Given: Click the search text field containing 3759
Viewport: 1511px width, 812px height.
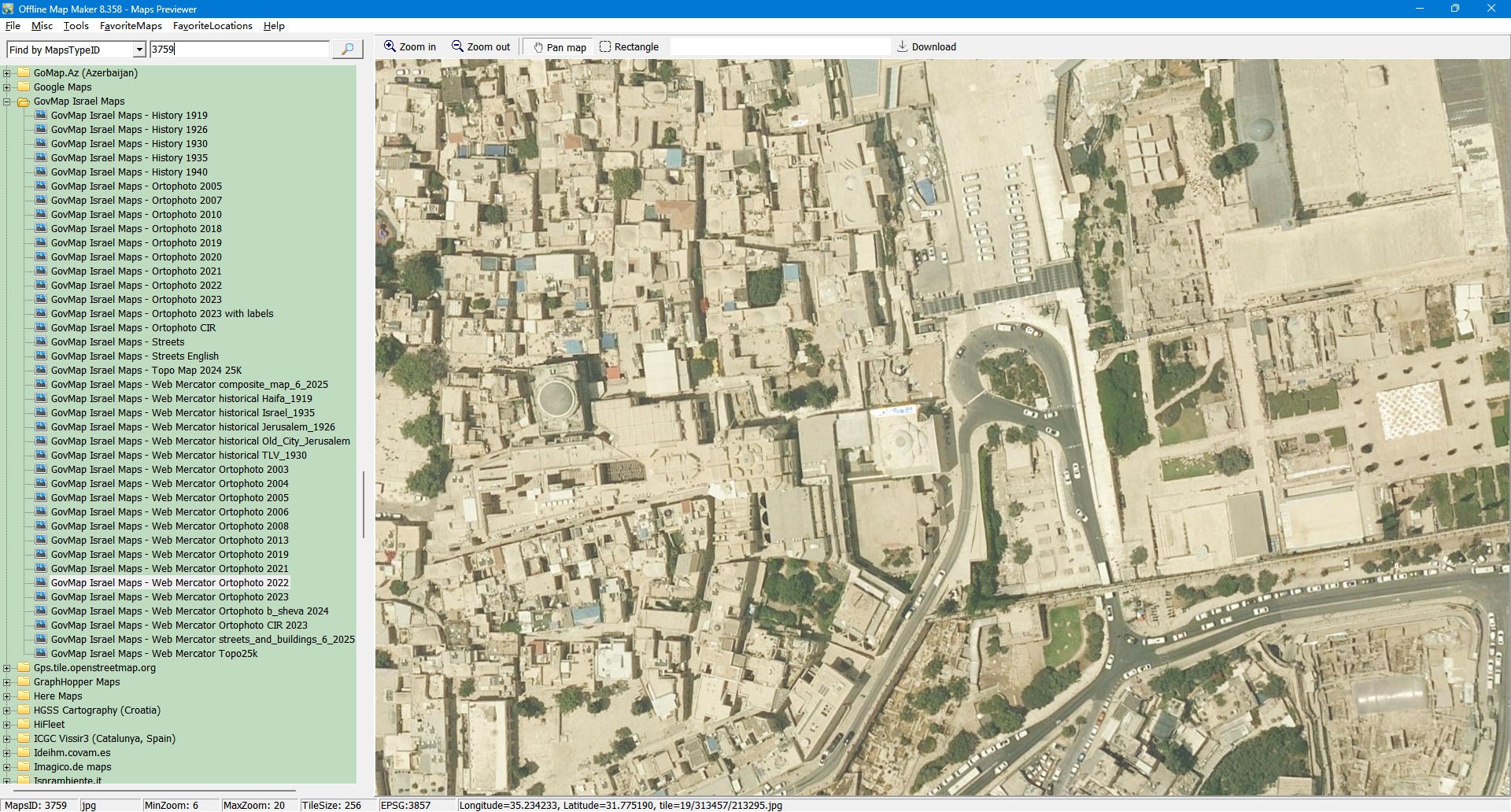Looking at the screenshot, I should [x=239, y=50].
